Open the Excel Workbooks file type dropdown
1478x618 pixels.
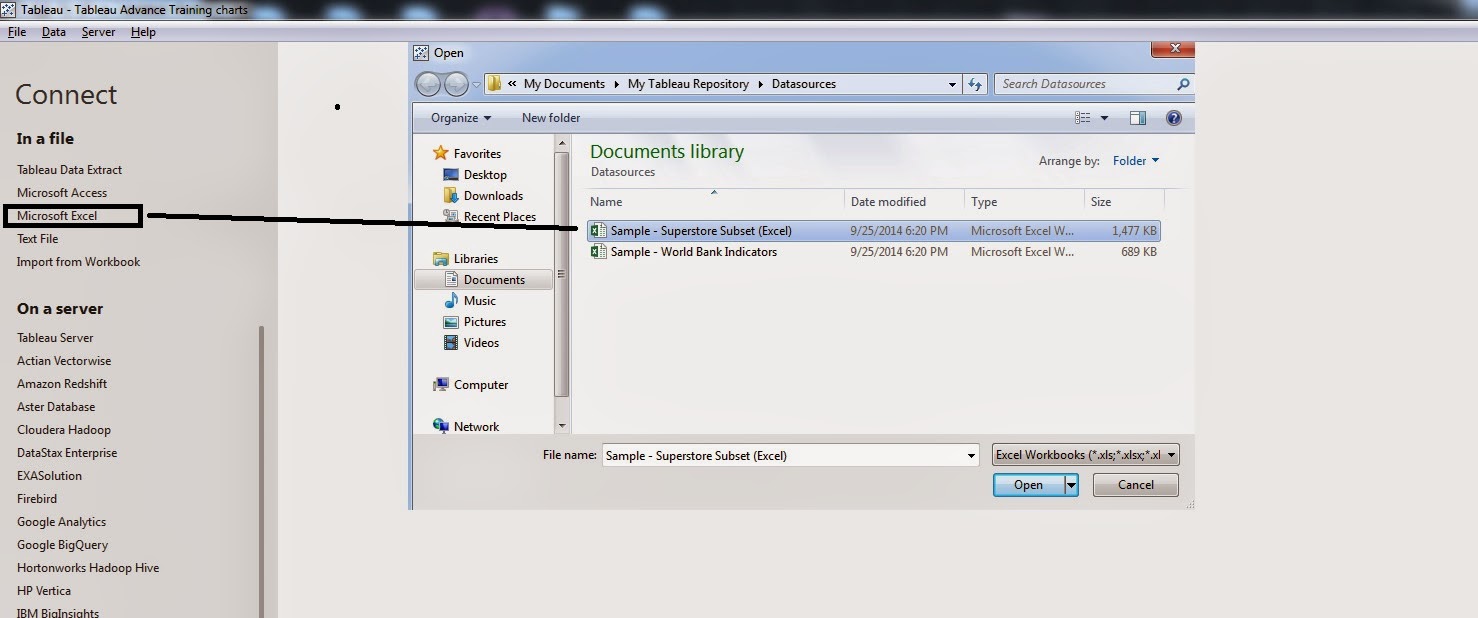click(x=1086, y=455)
